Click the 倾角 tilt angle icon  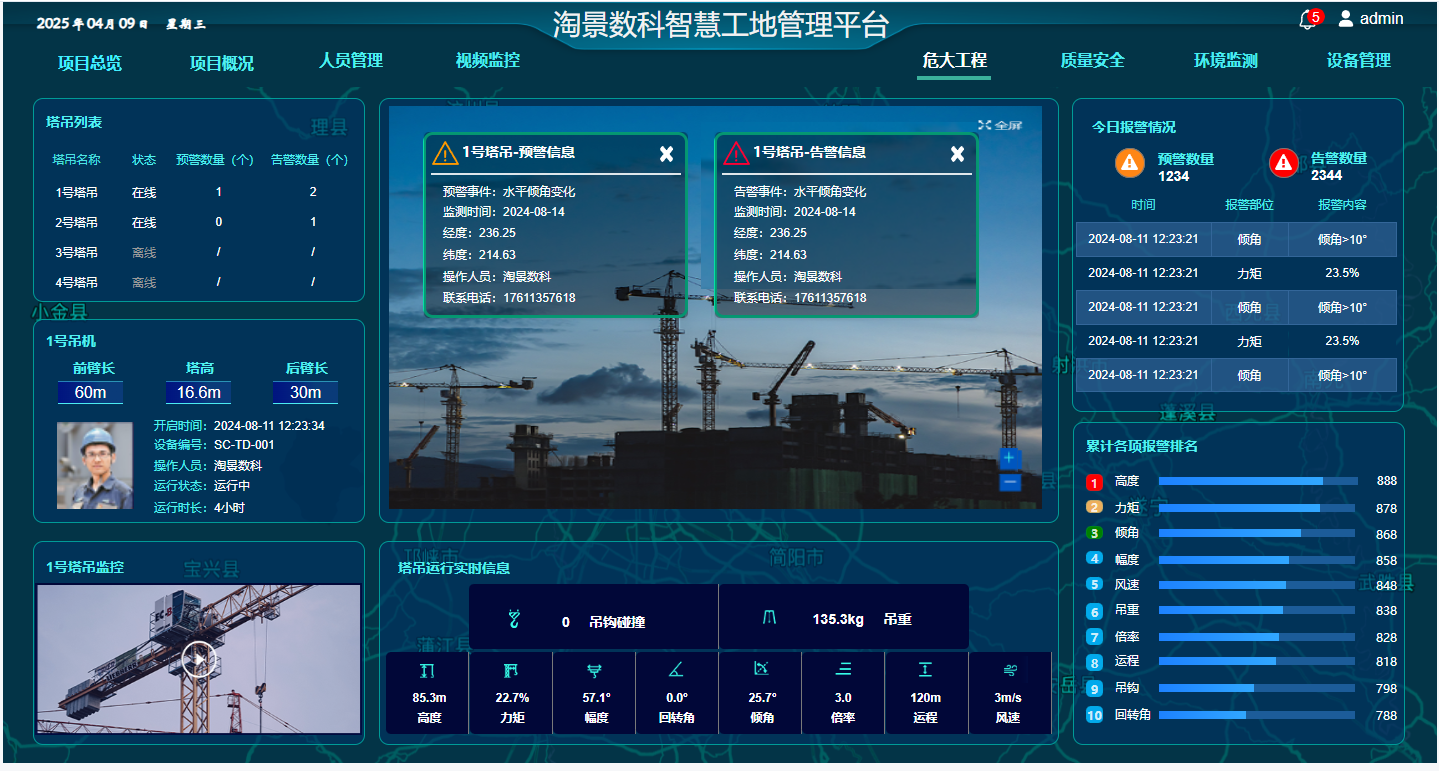click(x=761, y=669)
